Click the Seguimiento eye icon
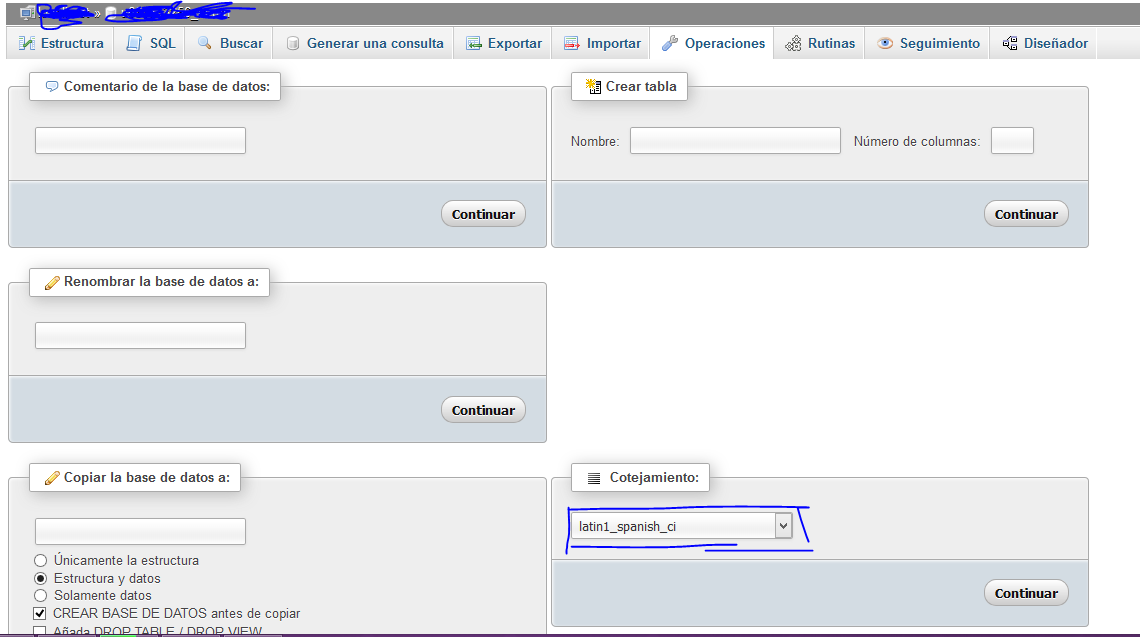This screenshot has height=637, width=1140. (885, 44)
